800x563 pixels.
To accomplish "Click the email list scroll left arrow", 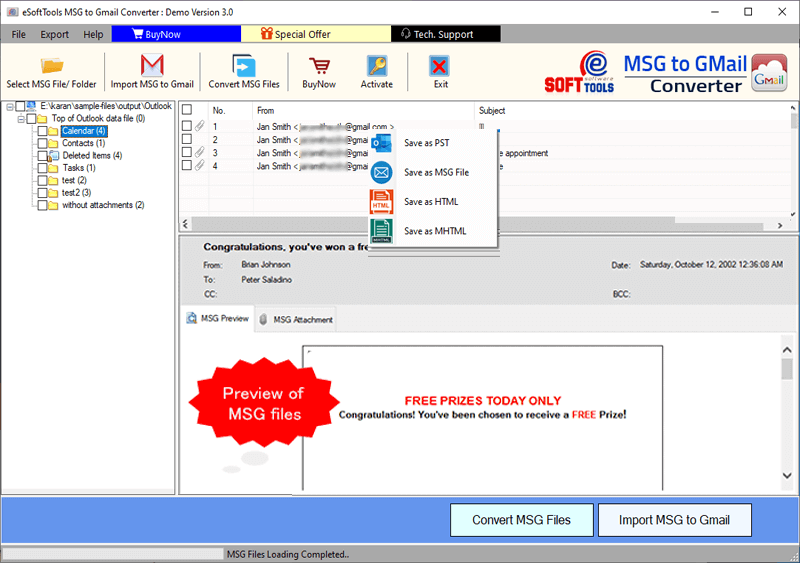I will [x=185, y=224].
